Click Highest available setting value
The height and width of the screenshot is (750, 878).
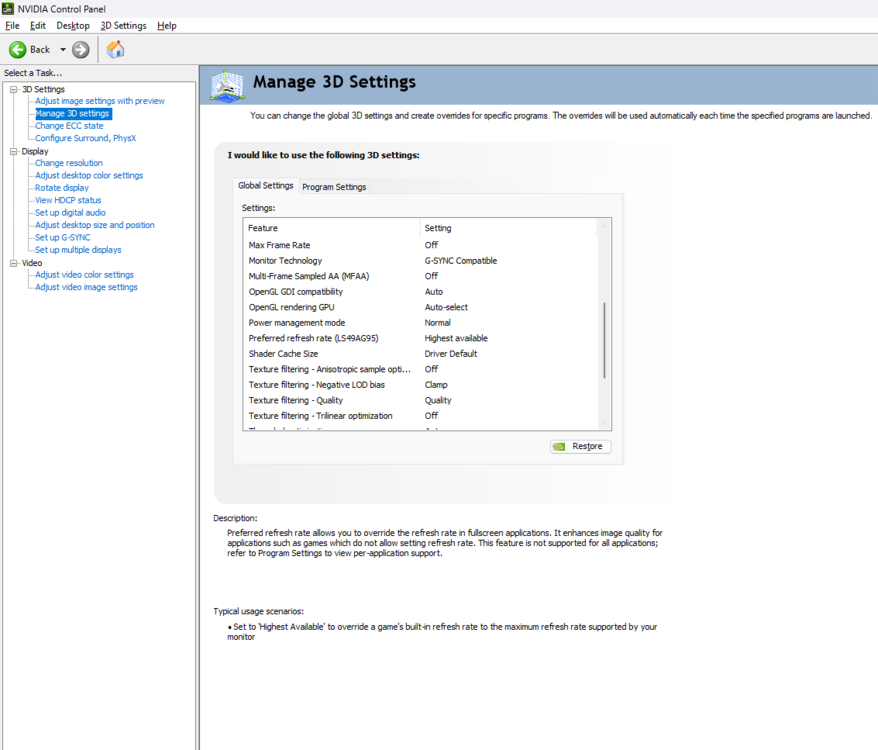(x=456, y=338)
